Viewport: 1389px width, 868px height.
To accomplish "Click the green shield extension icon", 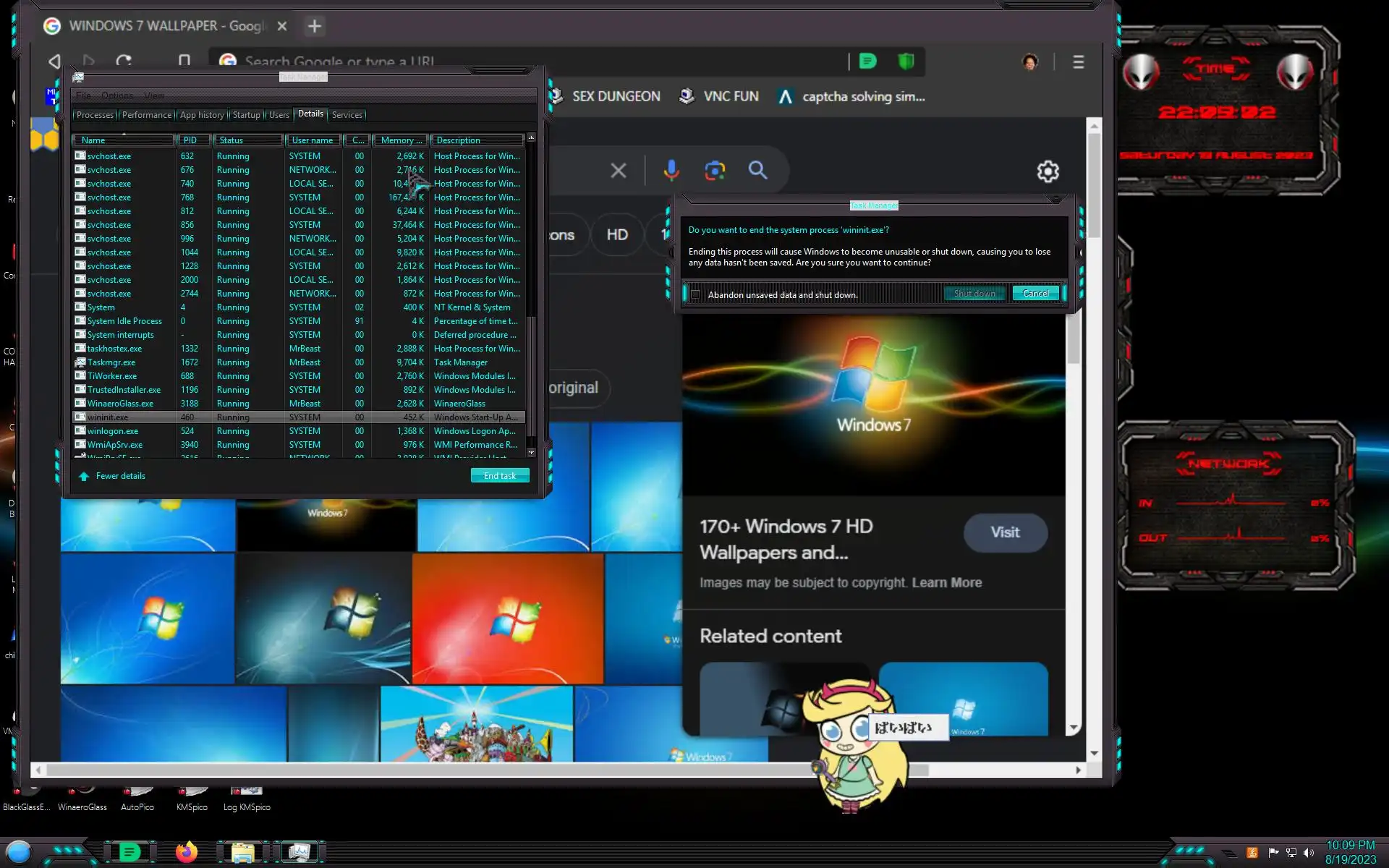I will coord(906,61).
